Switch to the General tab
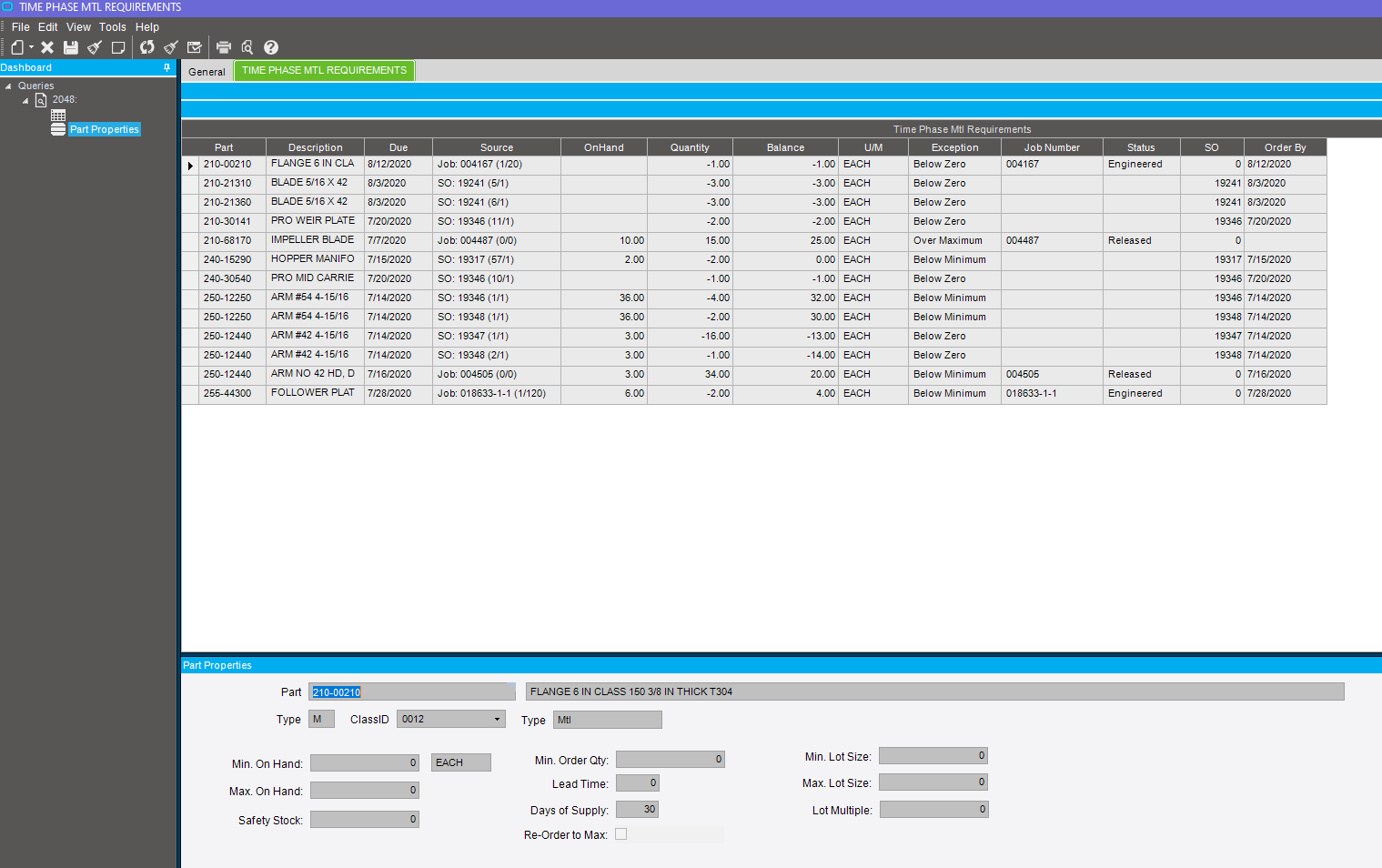Viewport: 1382px width, 868px height. pyautogui.click(x=207, y=72)
